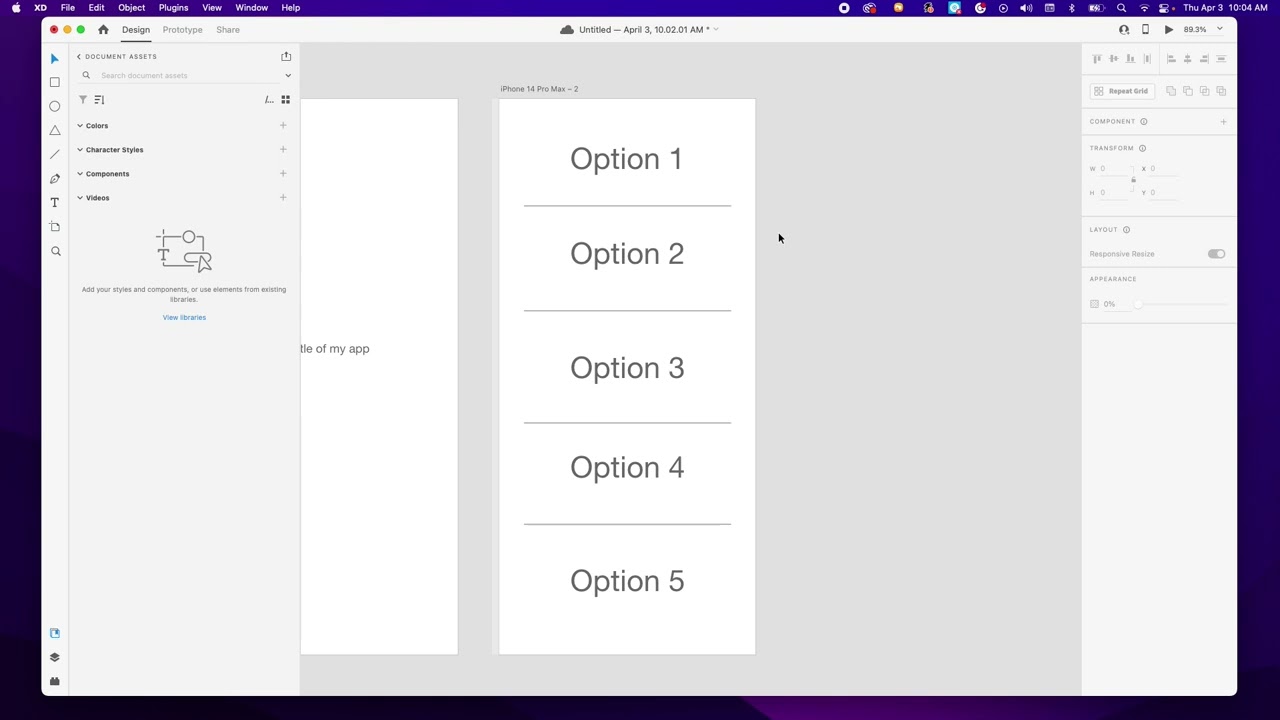Image resolution: width=1280 pixels, height=720 pixels.
Task: Apply the Intersect boolean operation
Action: point(1204,91)
